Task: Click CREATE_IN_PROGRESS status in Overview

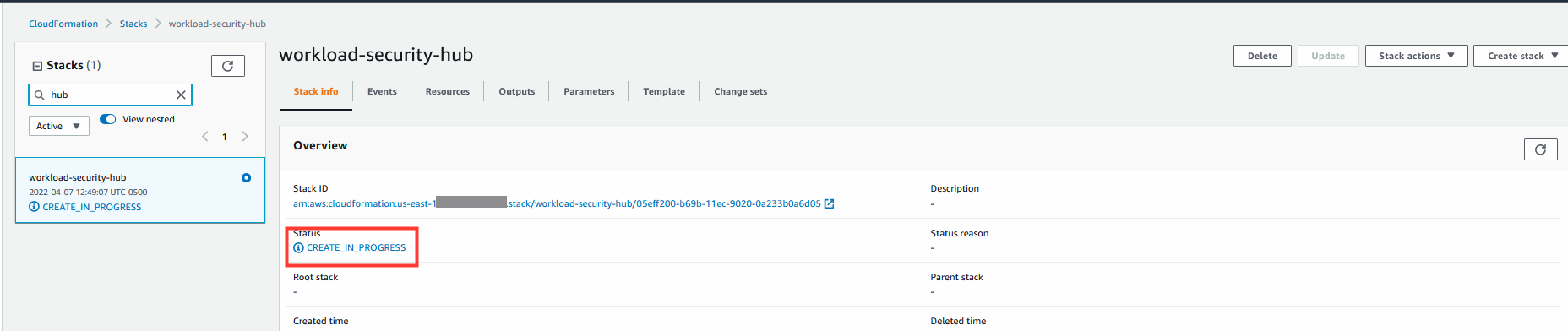Action: [356, 247]
